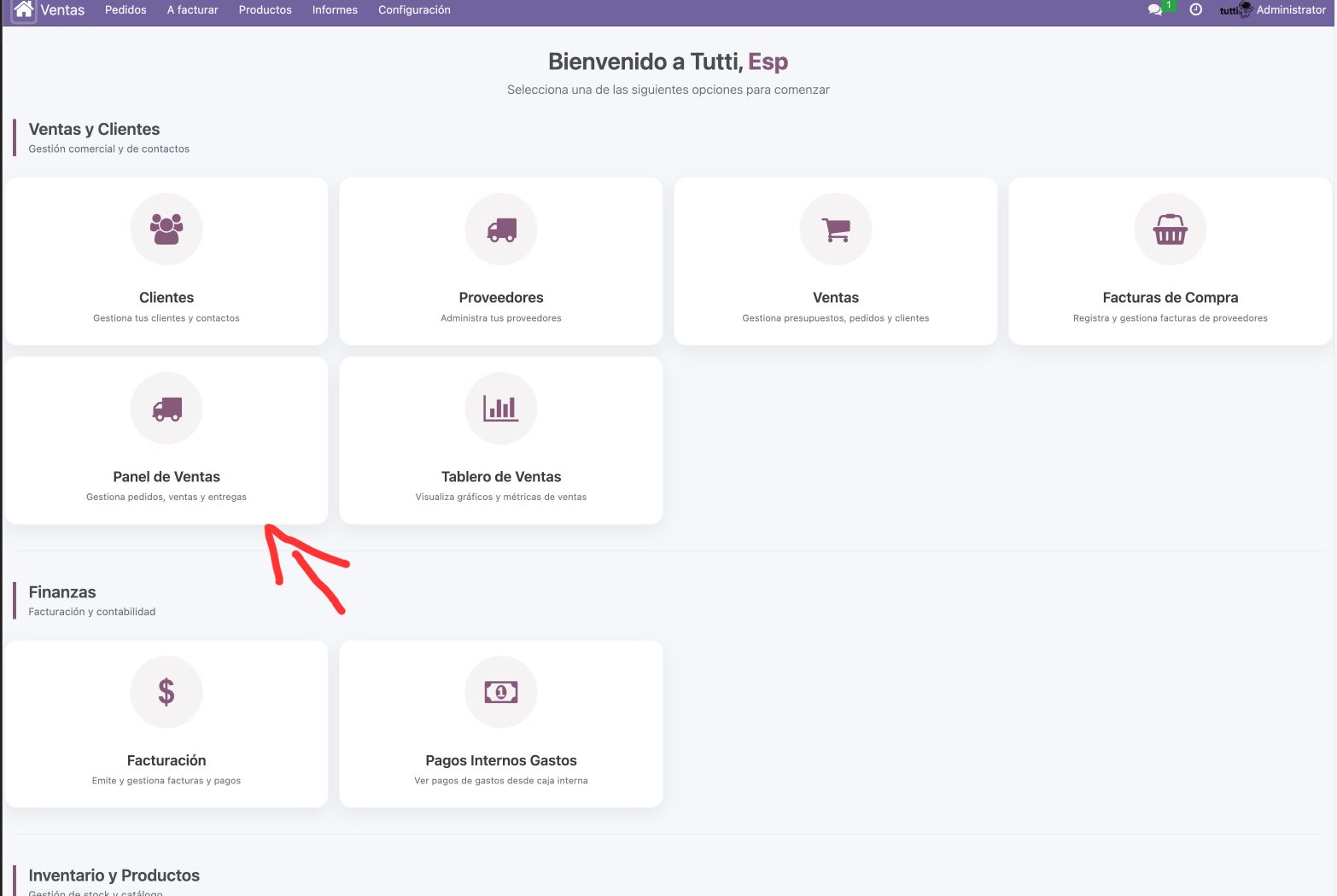Open the Informes menu
This screenshot has height=896, width=1337.
pos(335,10)
